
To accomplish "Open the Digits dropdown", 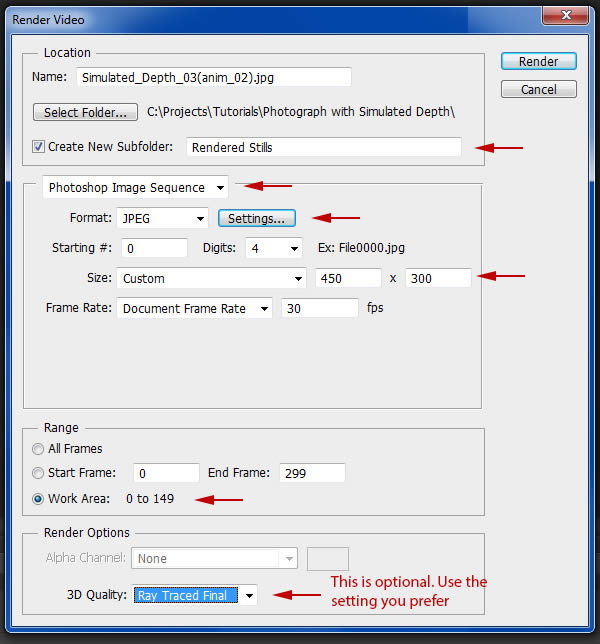I will [x=274, y=248].
